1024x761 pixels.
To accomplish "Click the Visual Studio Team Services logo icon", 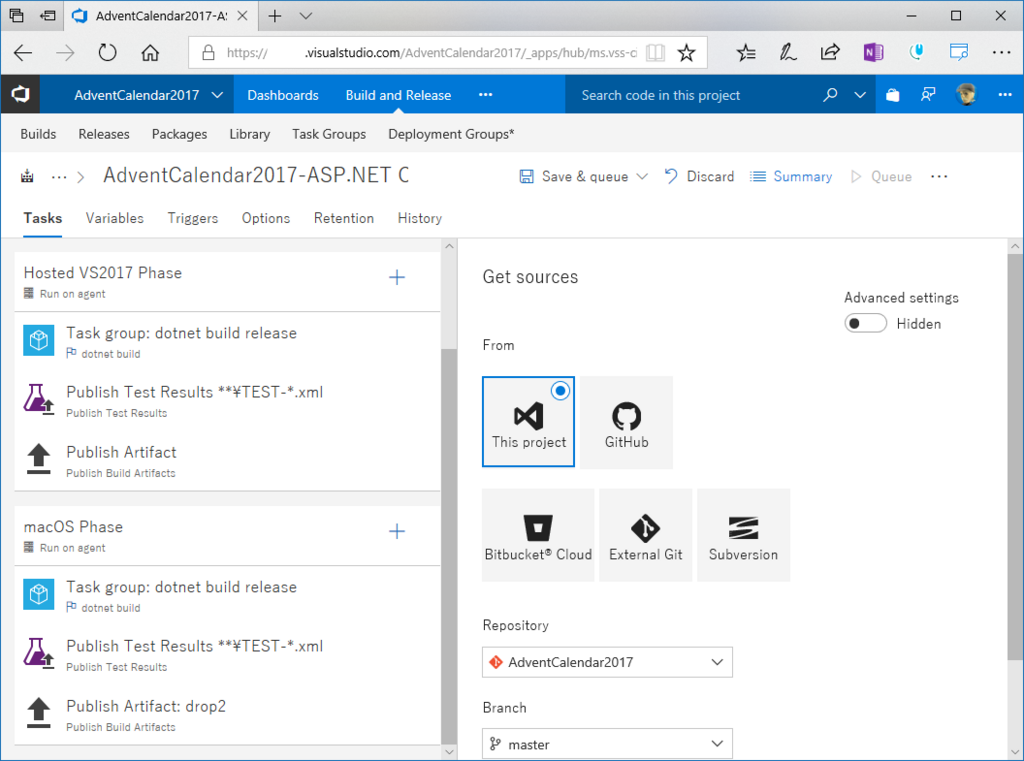I will (x=20, y=95).
